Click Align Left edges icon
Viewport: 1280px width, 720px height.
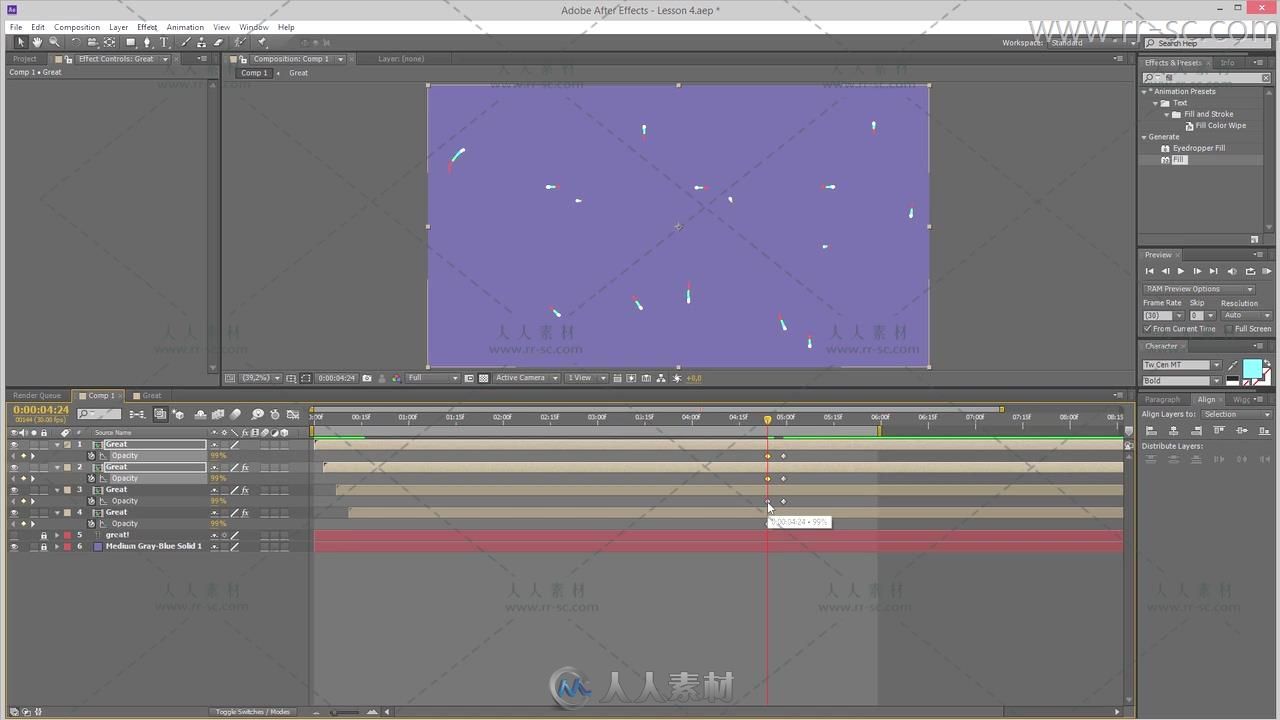point(1151,430)
